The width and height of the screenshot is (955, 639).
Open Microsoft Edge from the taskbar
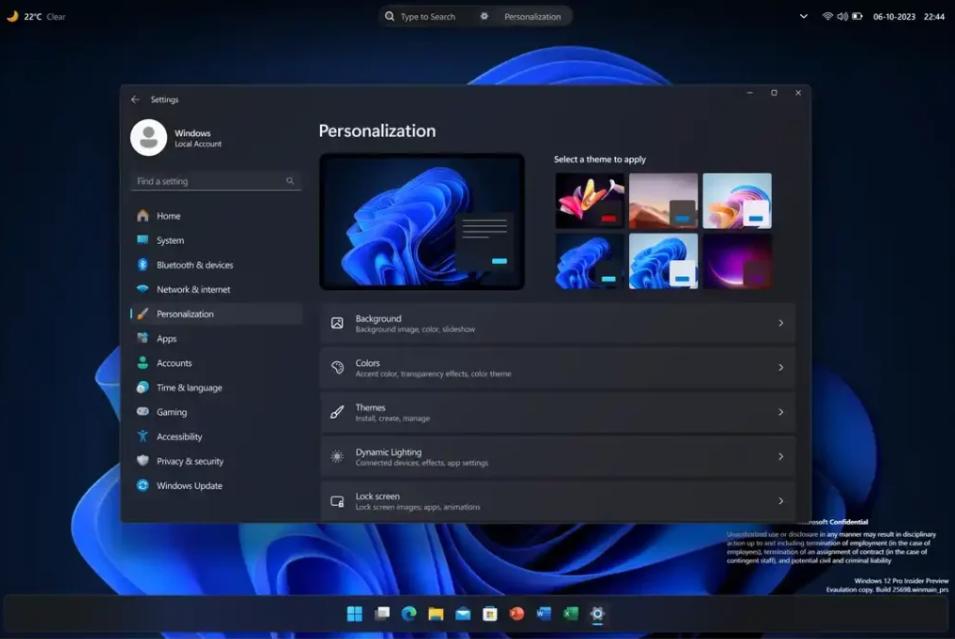tap(408, 614)
